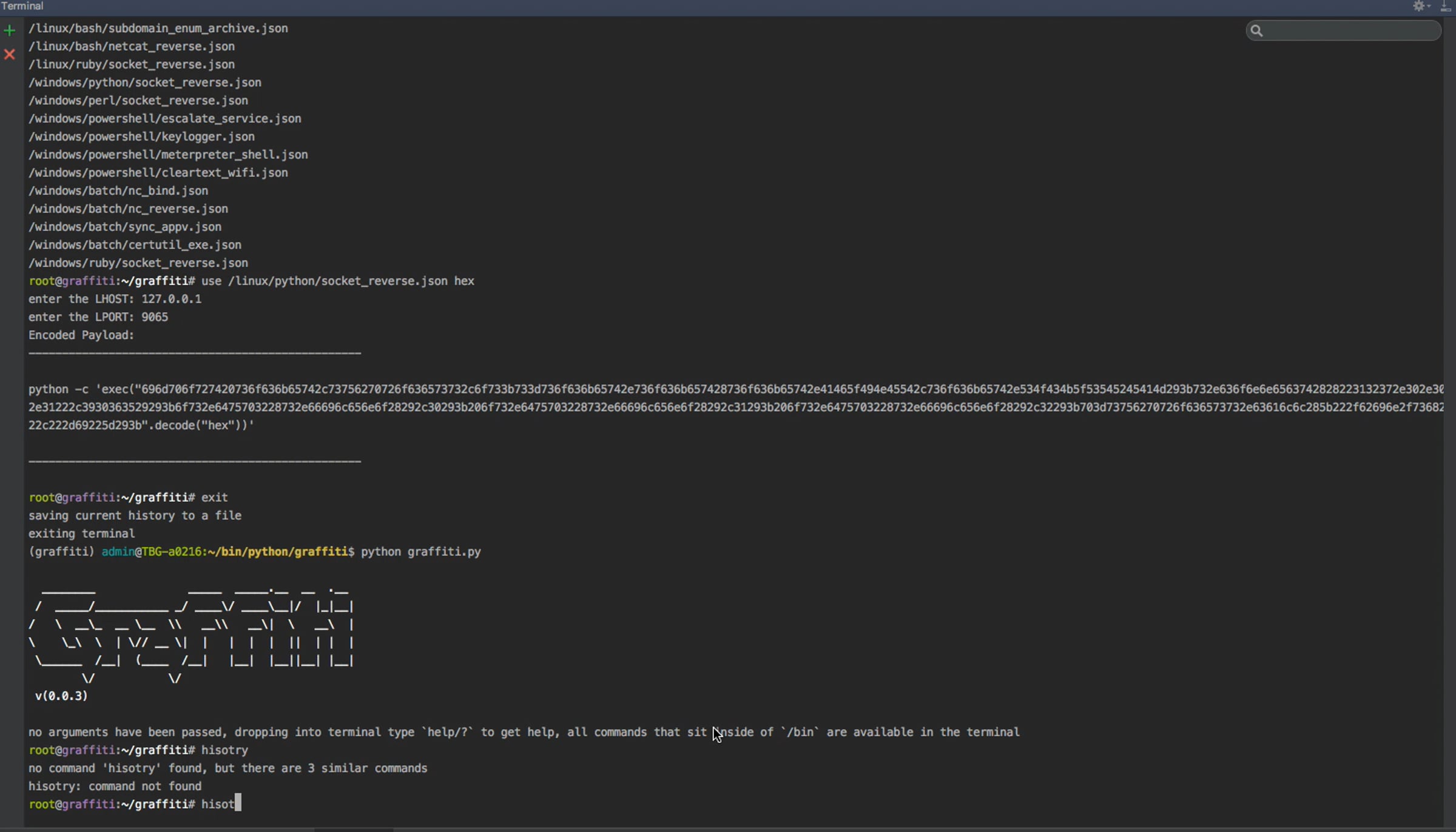
Task: Click the 'python graffiti.py' command
Action: click(x=421, y=552)
